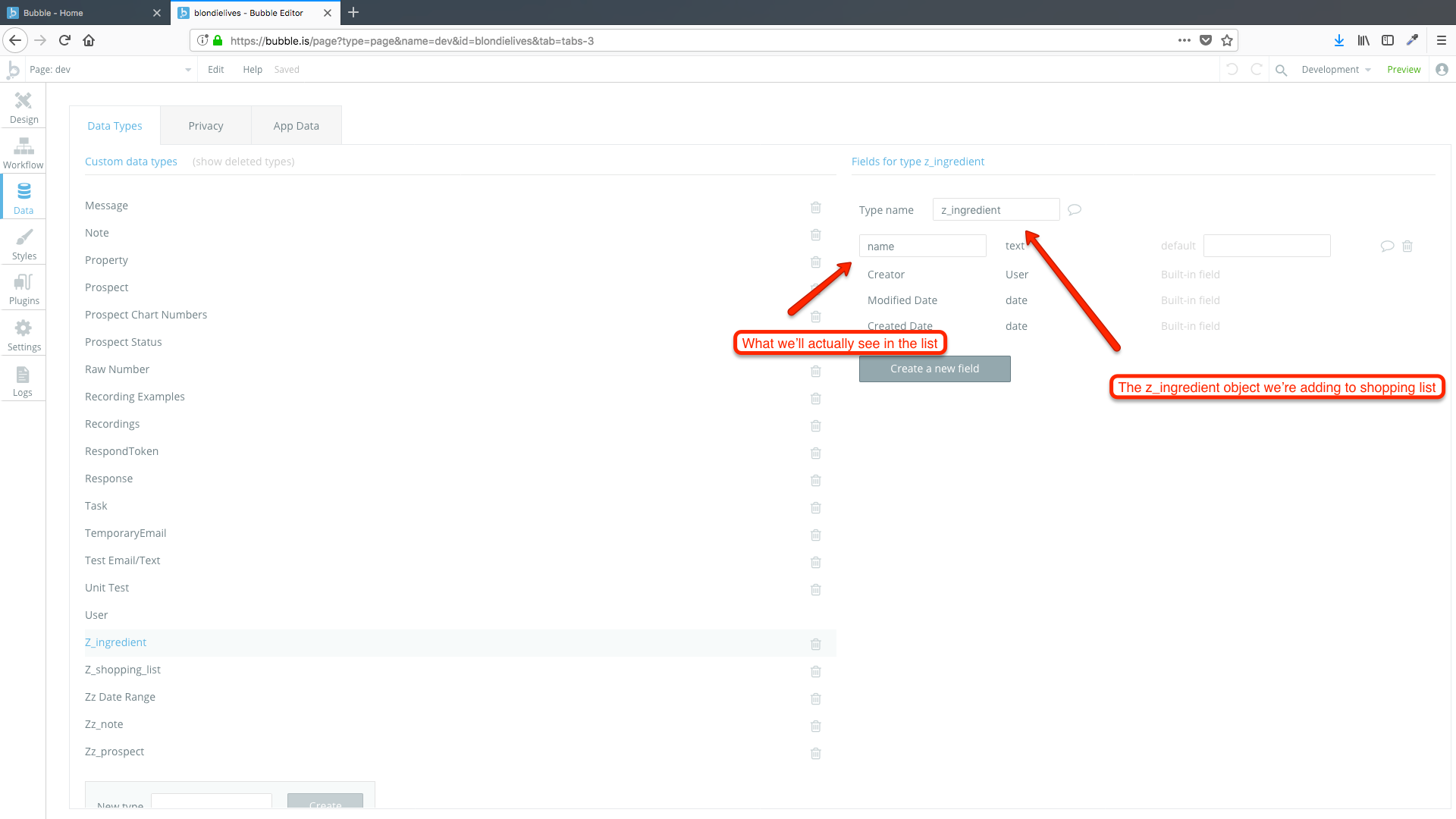Select Z_shopping_list data type
Screen dimensions: 1456x819
(x=123, y=670)
